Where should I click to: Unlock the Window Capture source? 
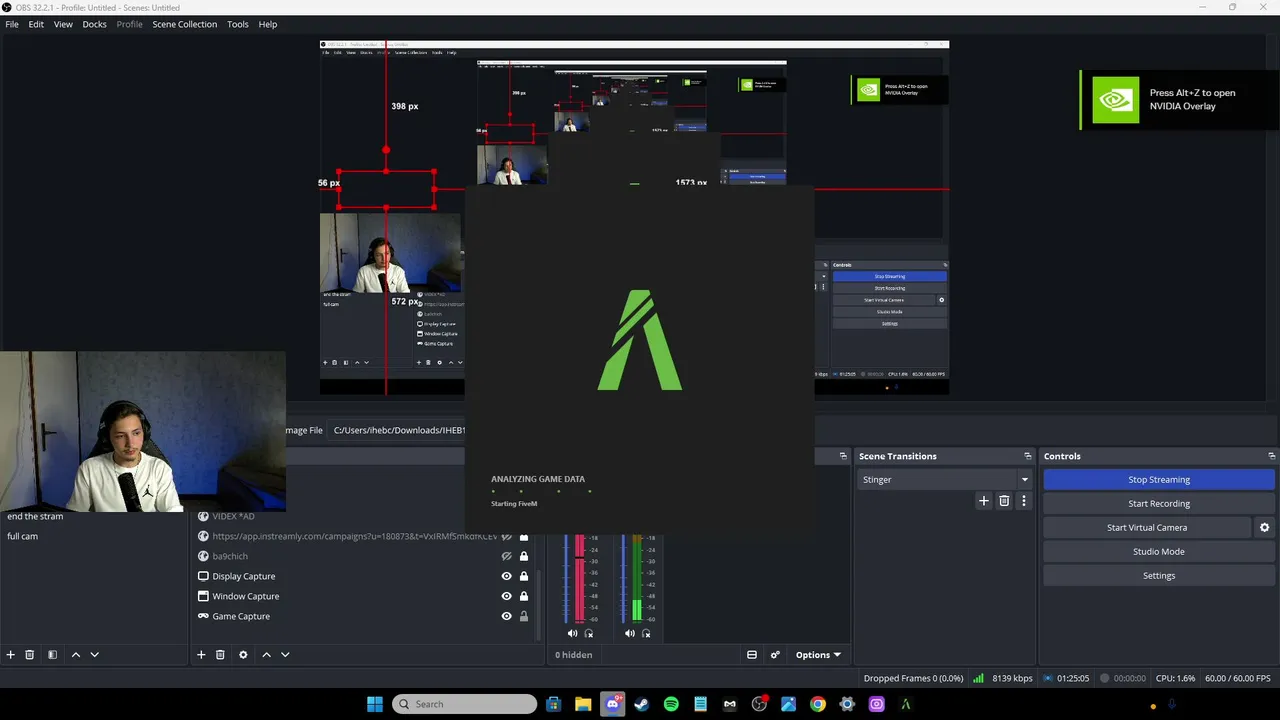[x=523, y=596]
